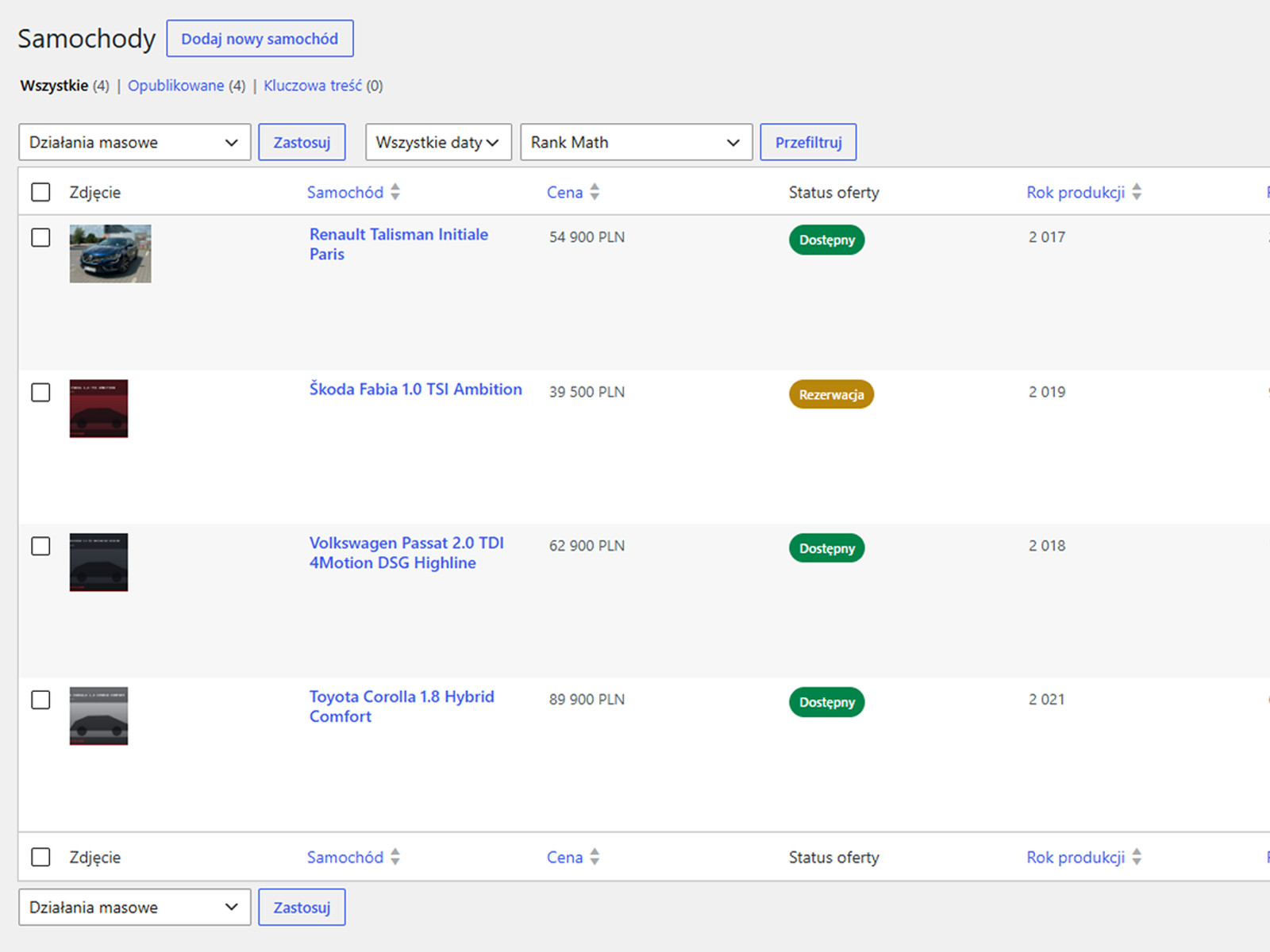Open the bottom Działania masowe dropdown
Image resolution: width=1270 pixels, height=952 pixels.
tap(135, 907)
